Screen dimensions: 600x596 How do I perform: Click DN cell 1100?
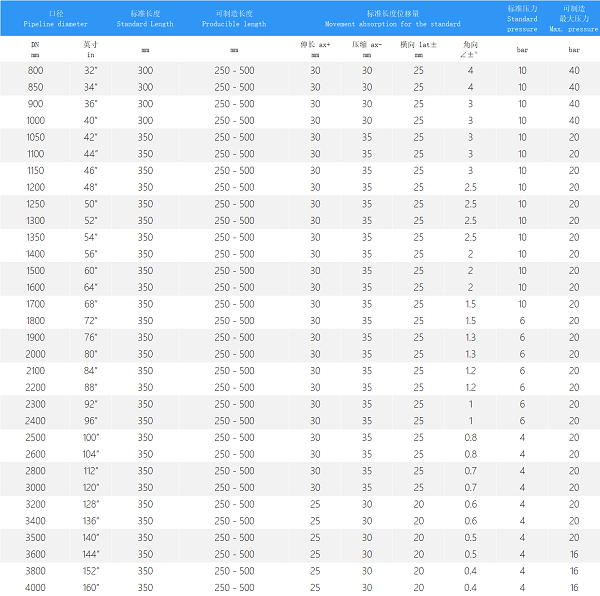(35, 154)
